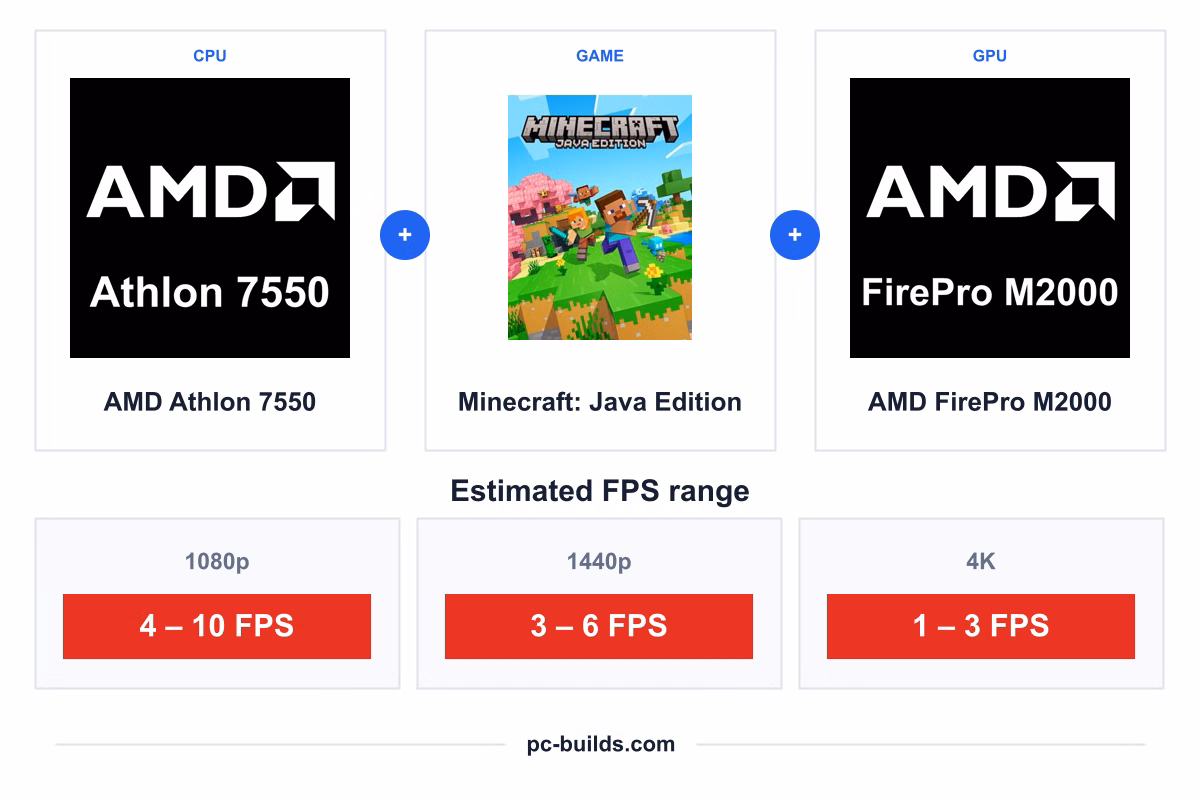The width and height of the screenshot is (1200, 800).
Task: Open the Minecraft: Java Edition title link
Action: 600,402
